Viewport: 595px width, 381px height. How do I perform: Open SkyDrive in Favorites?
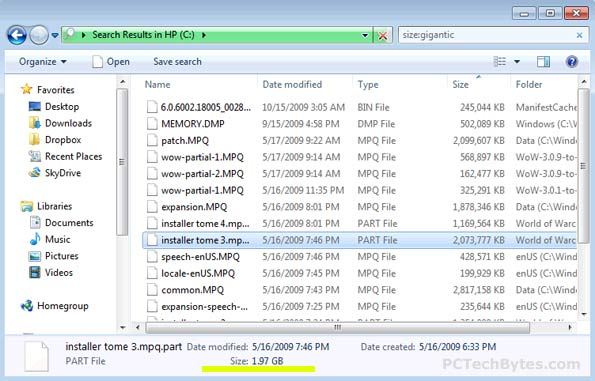tap(55, 173)
